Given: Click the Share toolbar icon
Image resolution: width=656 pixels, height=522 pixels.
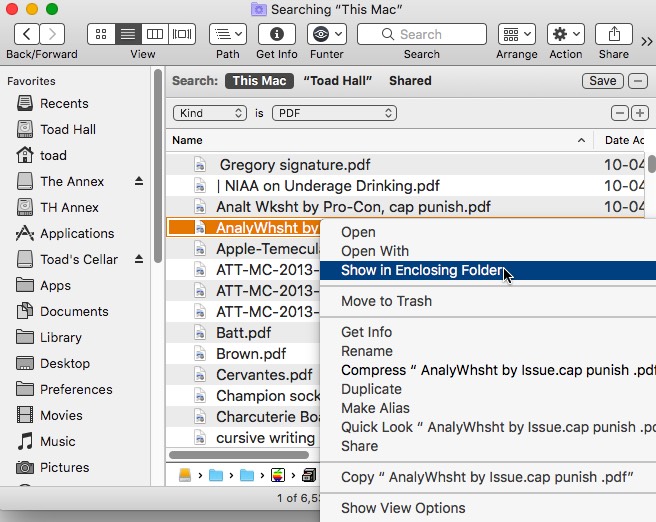Looking at the screenshot, I should [x=614, y=34].
